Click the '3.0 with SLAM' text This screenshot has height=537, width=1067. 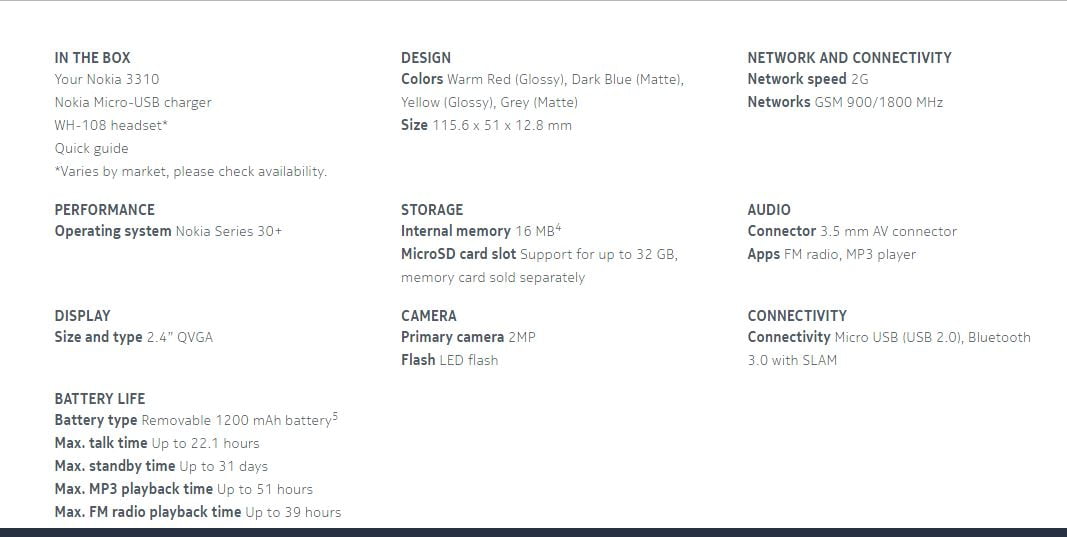click(x=792, y=360)
